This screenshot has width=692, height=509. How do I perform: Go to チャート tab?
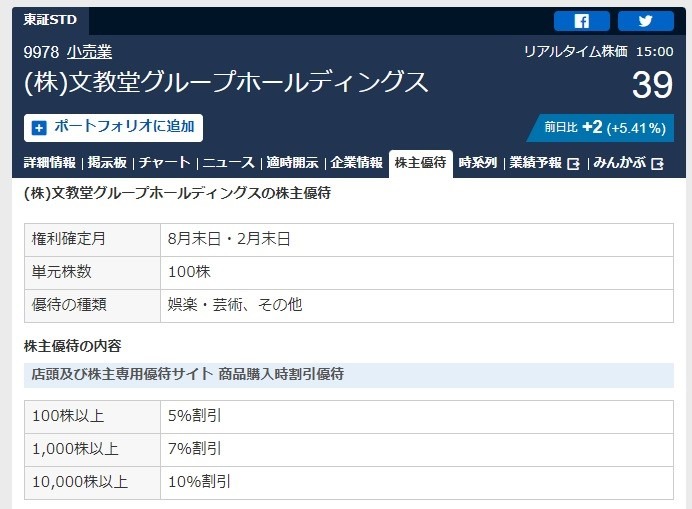[164, 163]
